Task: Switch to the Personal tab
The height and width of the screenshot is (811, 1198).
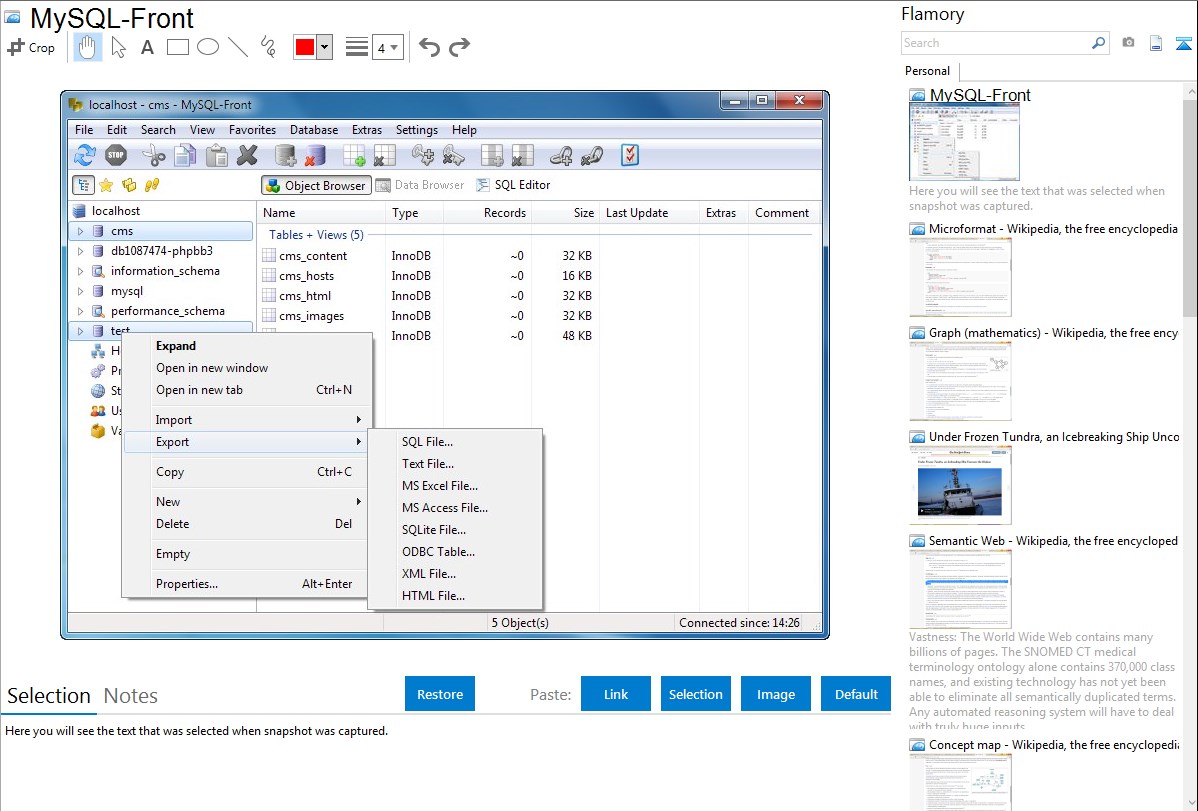Action: point(927,71)
